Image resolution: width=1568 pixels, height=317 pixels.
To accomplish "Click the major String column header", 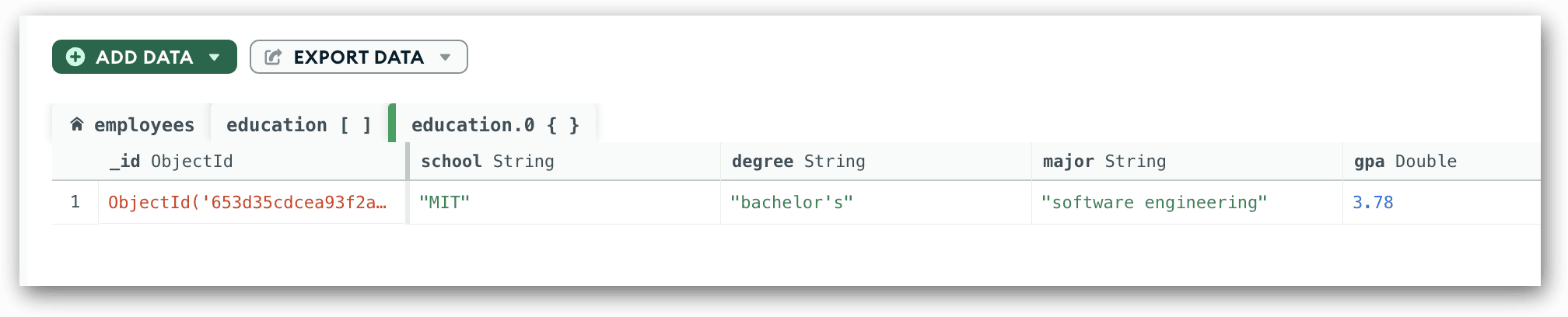I will [x=1187, y=162].
